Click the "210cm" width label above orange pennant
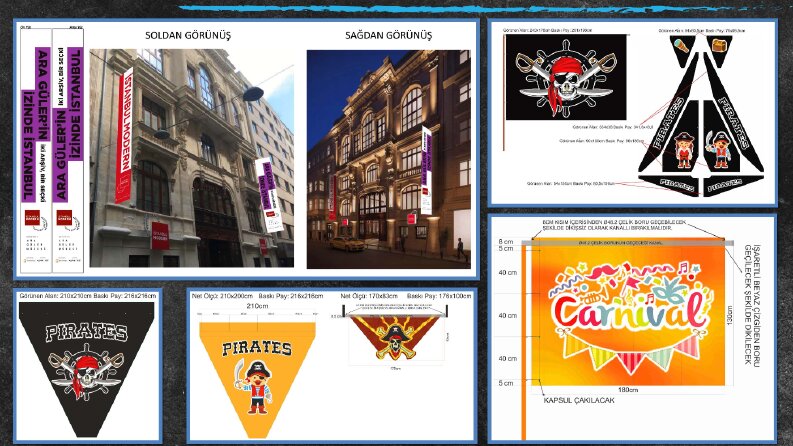793x446 pixels. coord(257,306)
